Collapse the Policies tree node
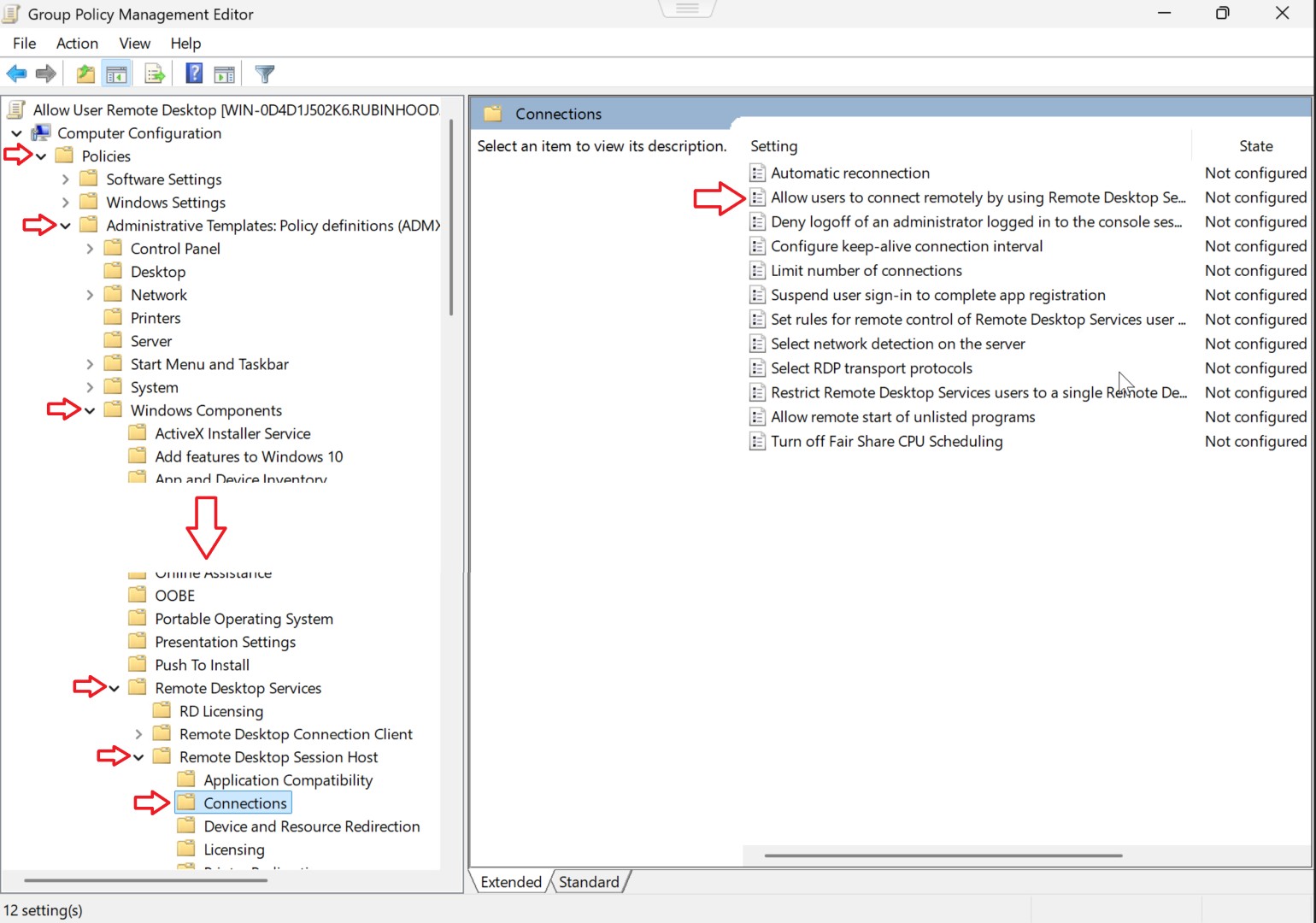The height and width of the screenshot is (923, 1316). pos(41,156)
